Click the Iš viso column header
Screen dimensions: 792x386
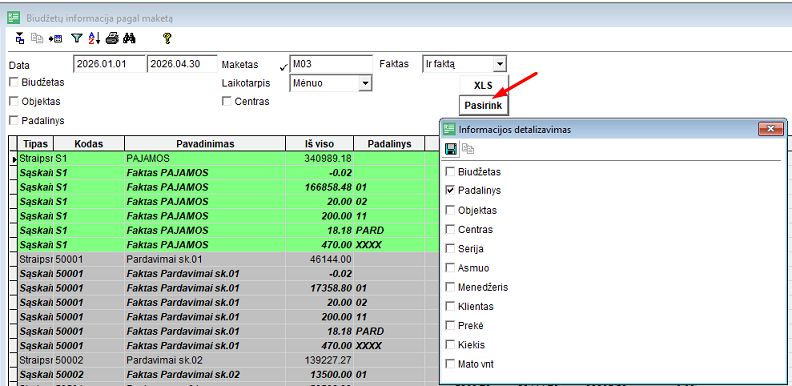[320, 143]
